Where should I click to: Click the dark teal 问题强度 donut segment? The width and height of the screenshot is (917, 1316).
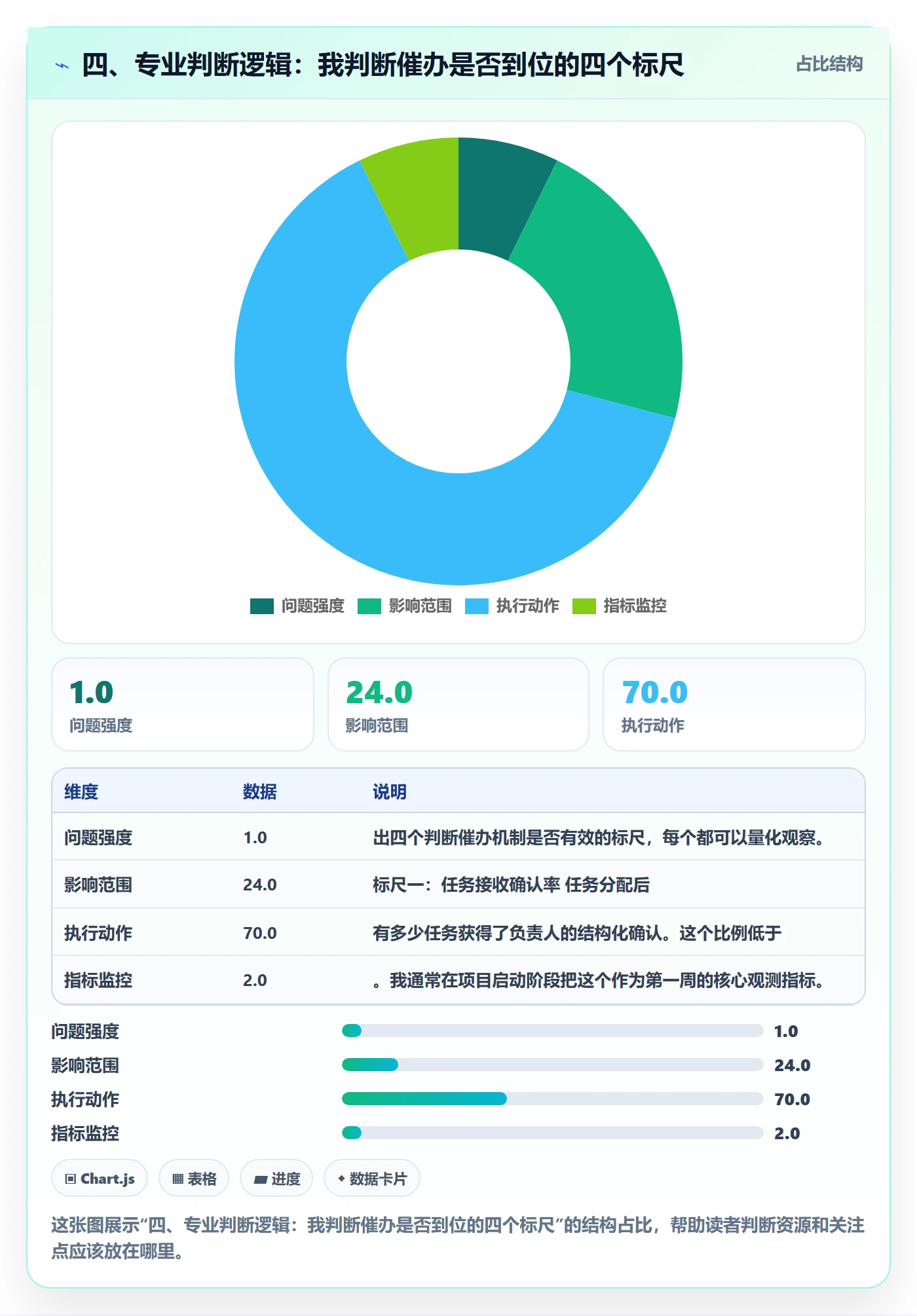(x=498, y=196)
